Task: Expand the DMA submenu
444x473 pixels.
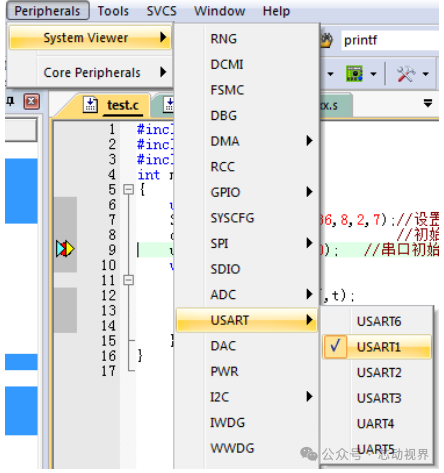Action: coord(247,141)
